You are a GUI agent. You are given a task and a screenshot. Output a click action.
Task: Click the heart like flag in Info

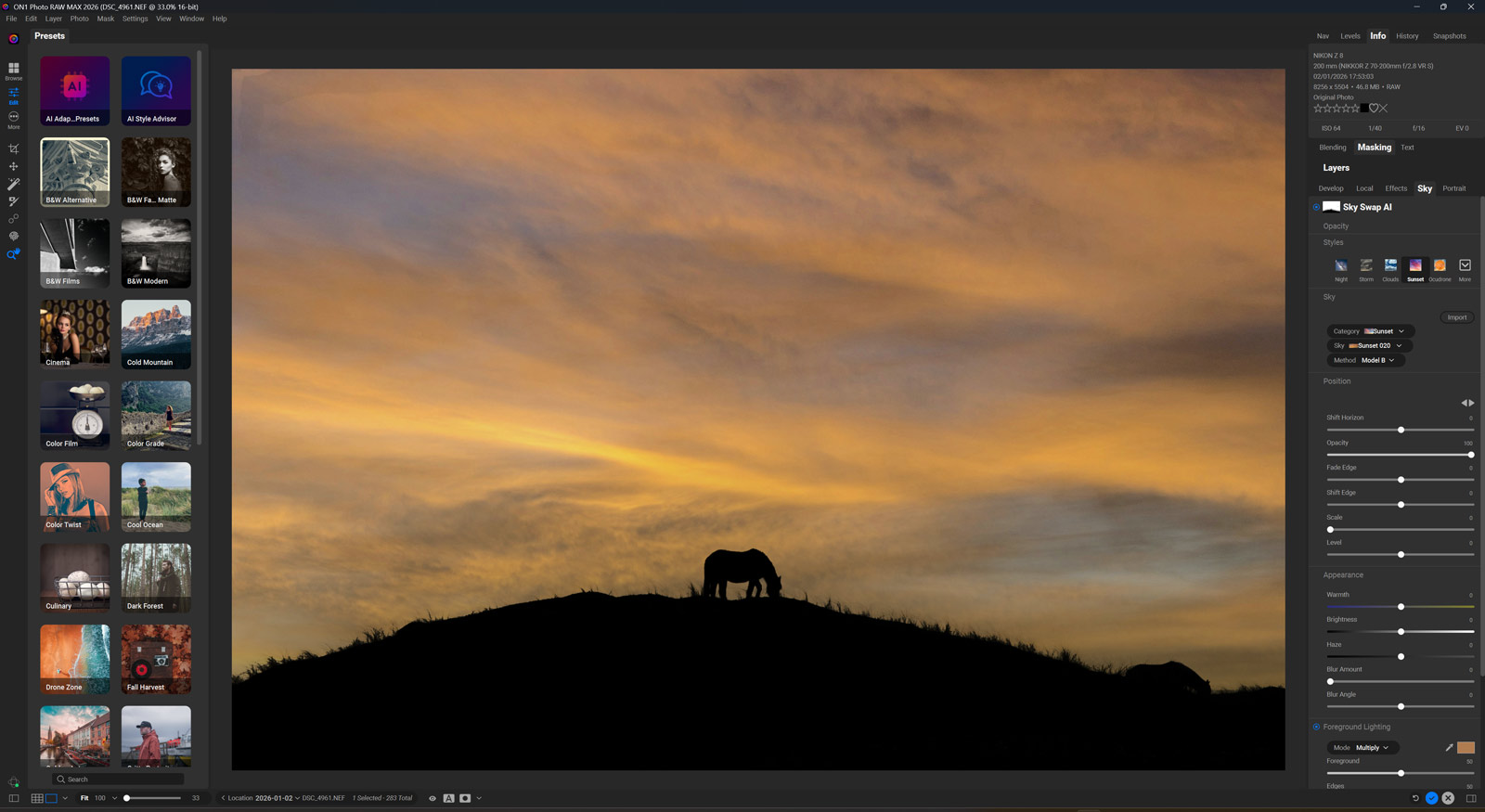(1374, 109)
